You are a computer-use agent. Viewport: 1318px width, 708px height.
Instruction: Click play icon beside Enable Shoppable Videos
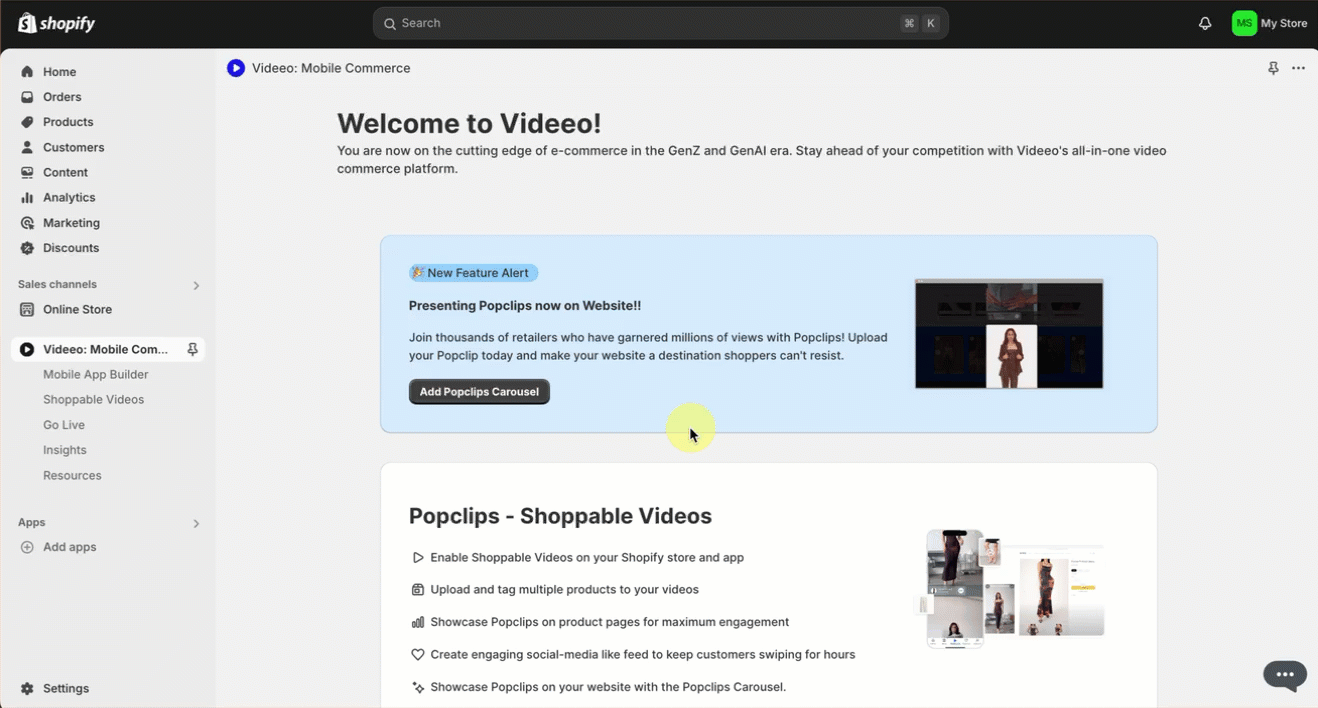(418, 558)
